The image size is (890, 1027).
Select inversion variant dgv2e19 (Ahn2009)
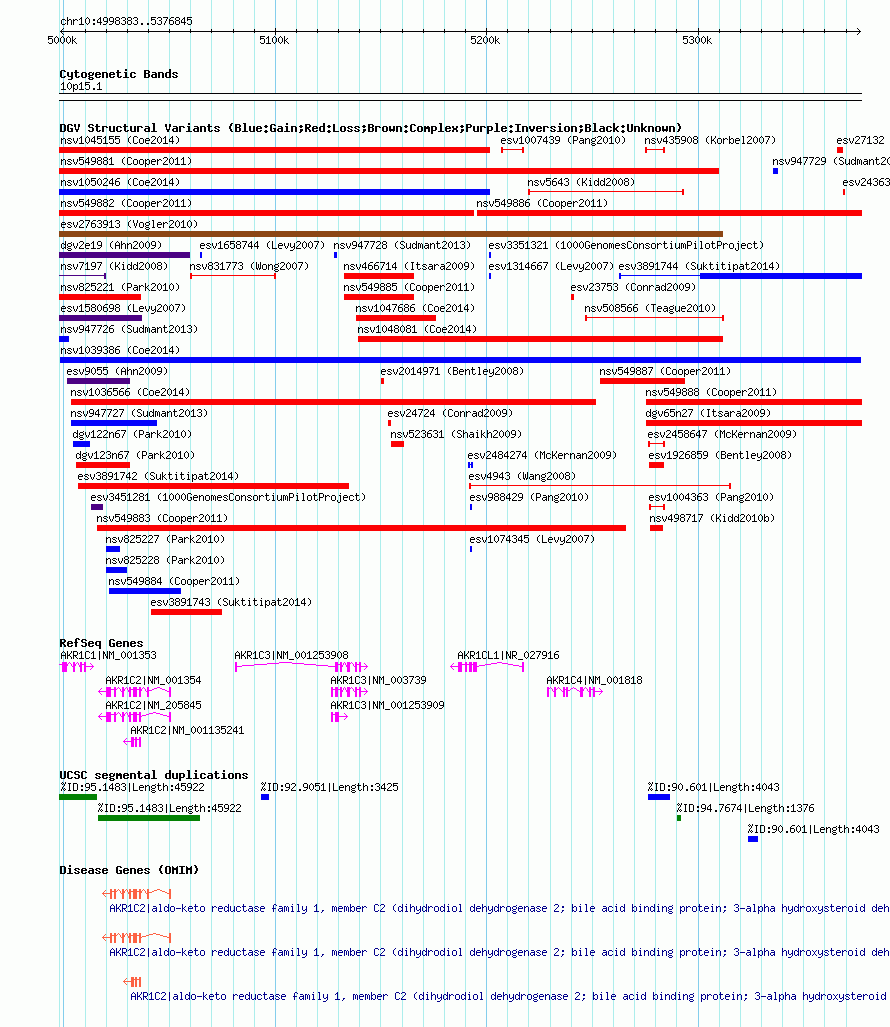tap(111, 245)
